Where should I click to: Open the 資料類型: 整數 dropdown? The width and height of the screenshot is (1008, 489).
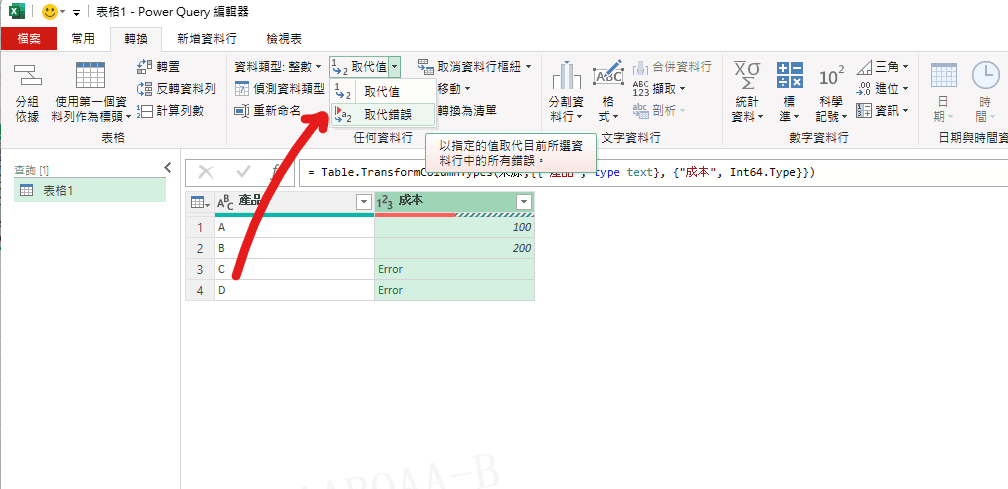coord(277,66)
